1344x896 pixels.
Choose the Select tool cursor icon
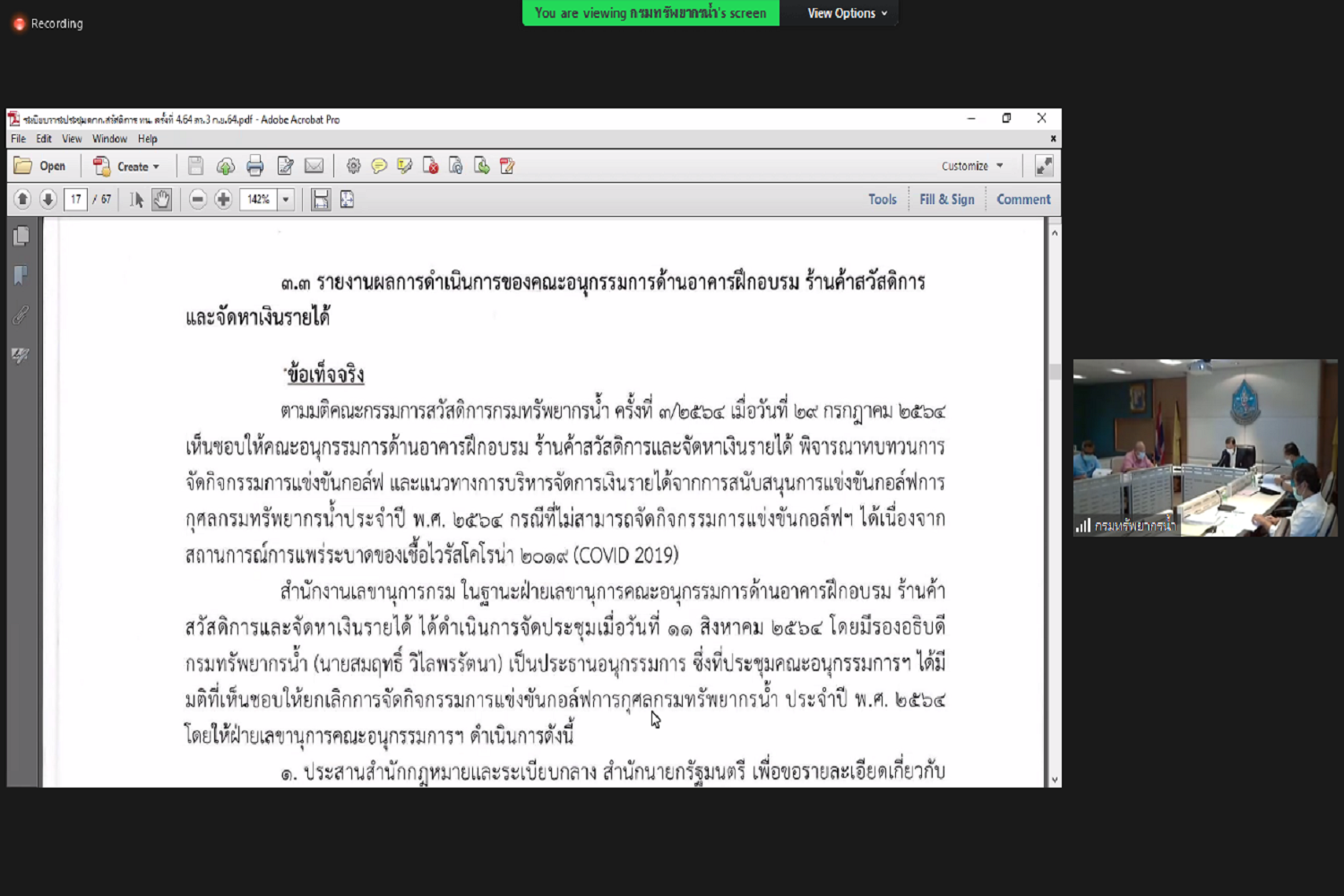pyautogui.click(x=136, y=199)
